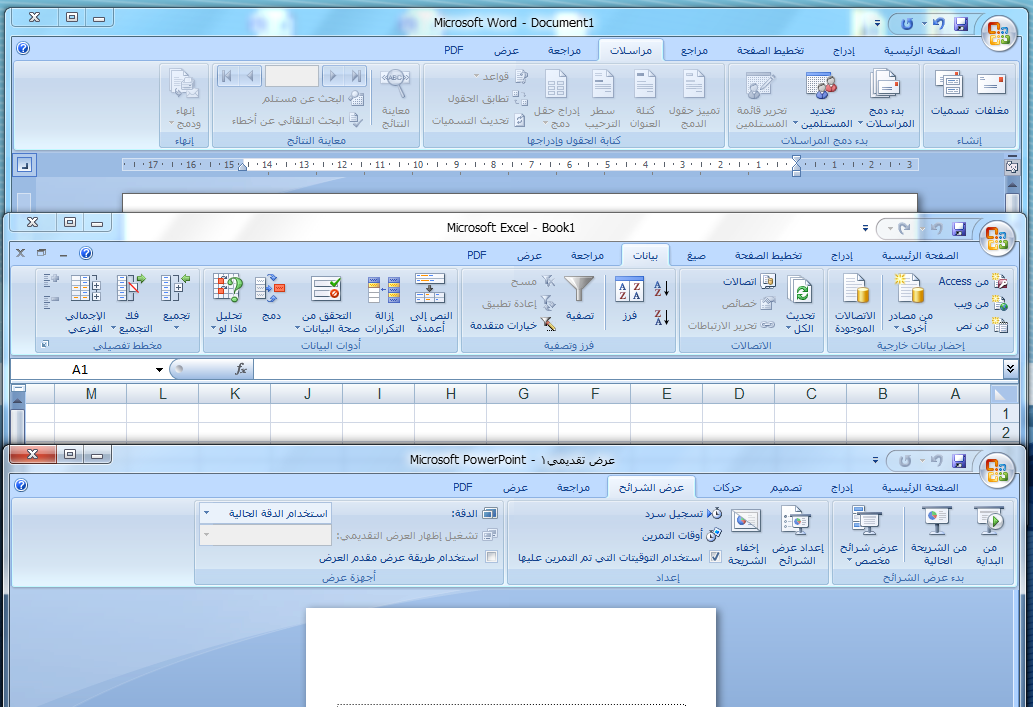1033x707 pixels.
Task: Expand Excel formula bar chevron
Action: (x=1010, y=369)
